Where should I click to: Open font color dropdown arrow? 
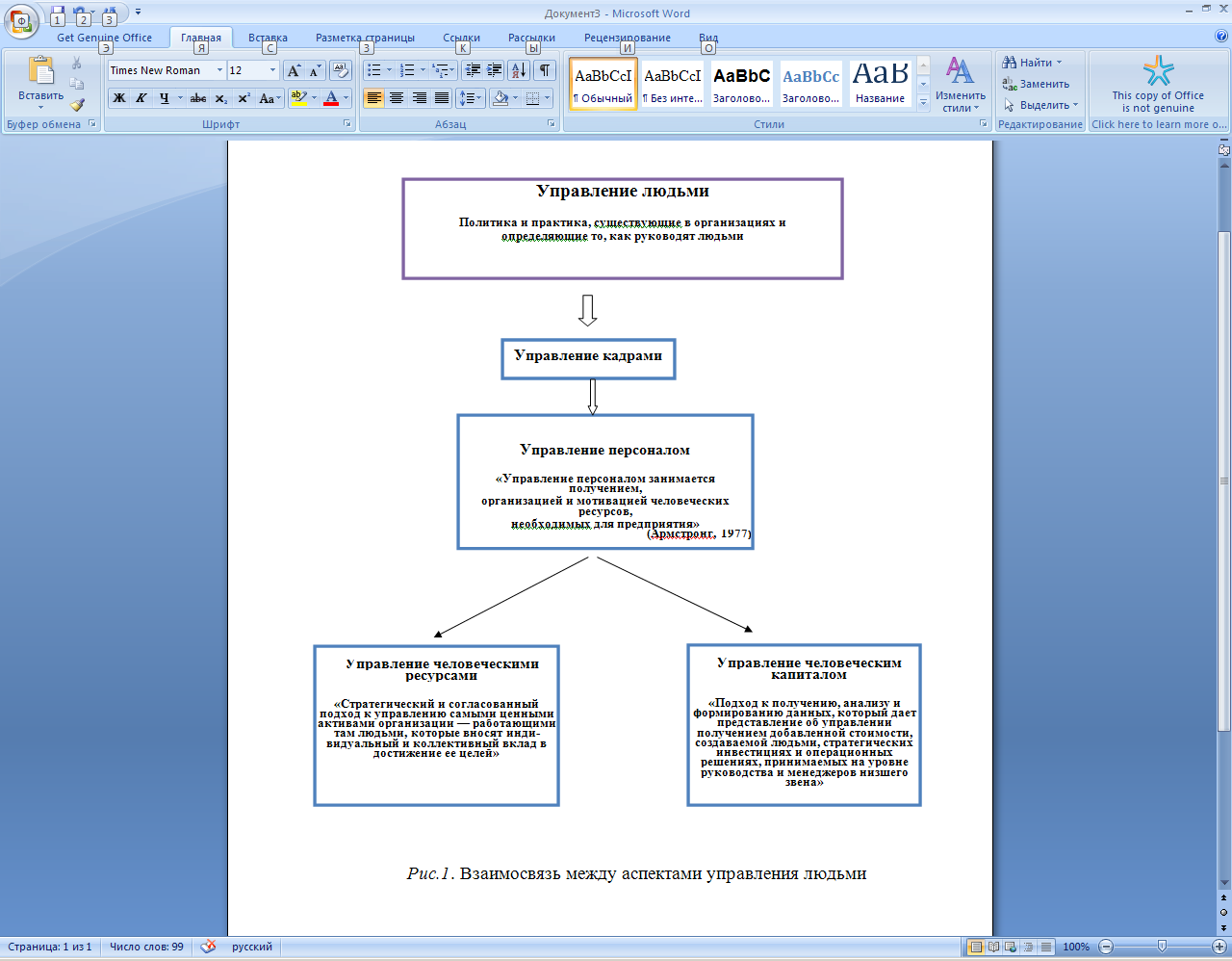click(x=346, y=98)
